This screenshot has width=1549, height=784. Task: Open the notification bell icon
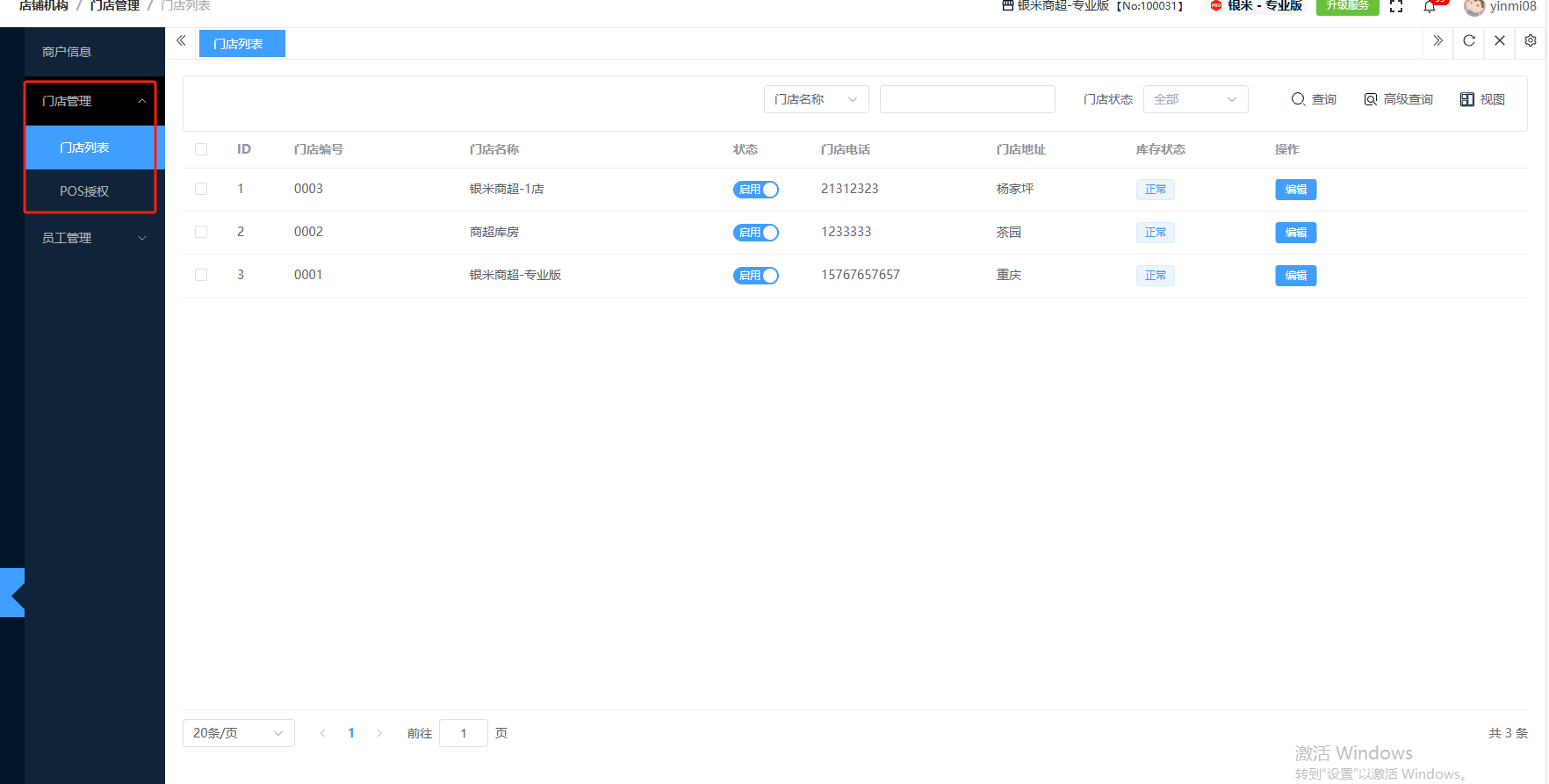(x=1430, y=7)
